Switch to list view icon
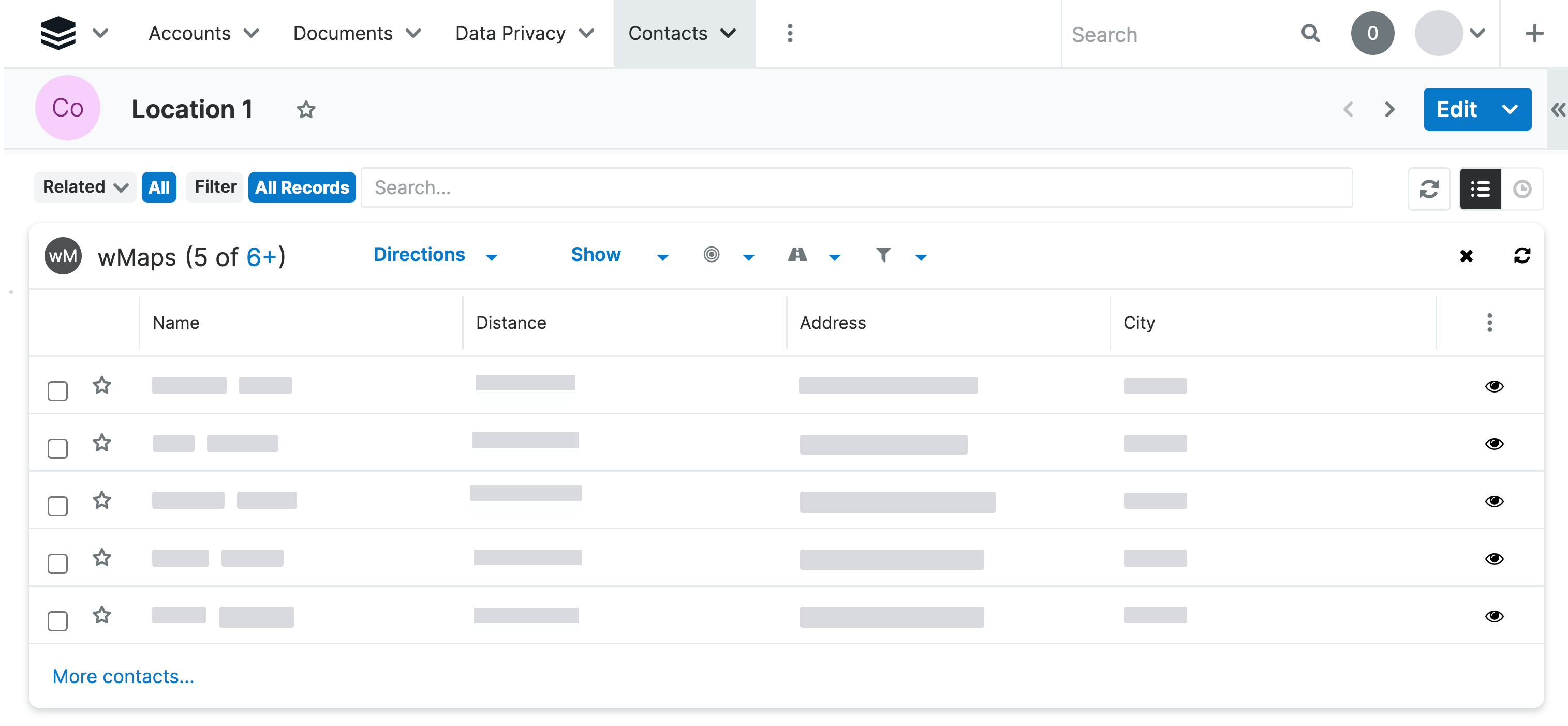Screen dimensions: 1568x726 pos(1480,189)
